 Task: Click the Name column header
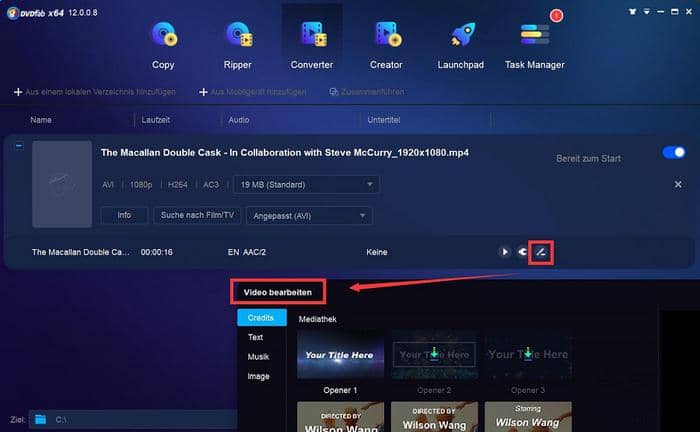click(x=41, y=120)
